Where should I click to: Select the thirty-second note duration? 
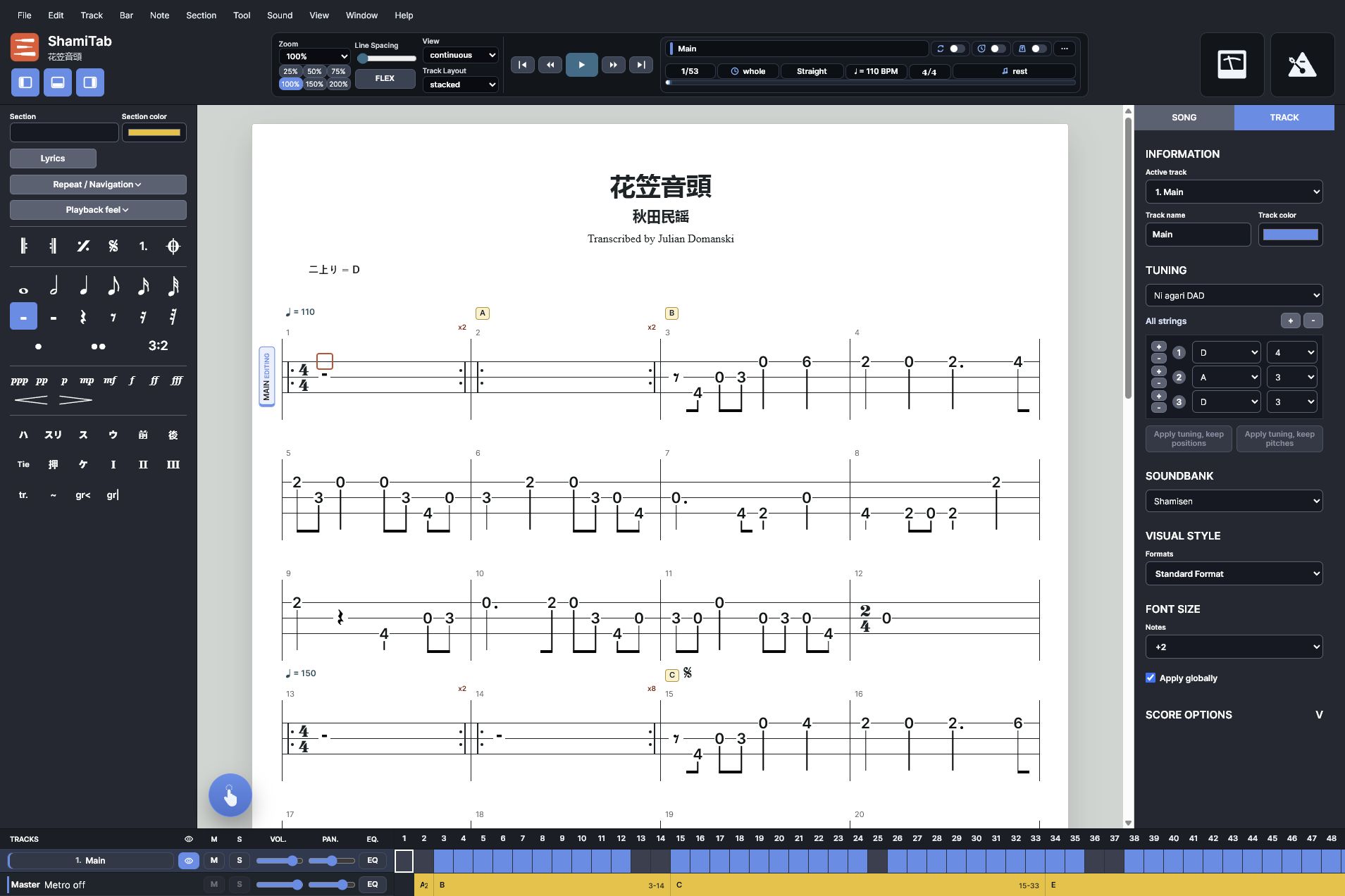pyautogui.click(x=173, y=287)
